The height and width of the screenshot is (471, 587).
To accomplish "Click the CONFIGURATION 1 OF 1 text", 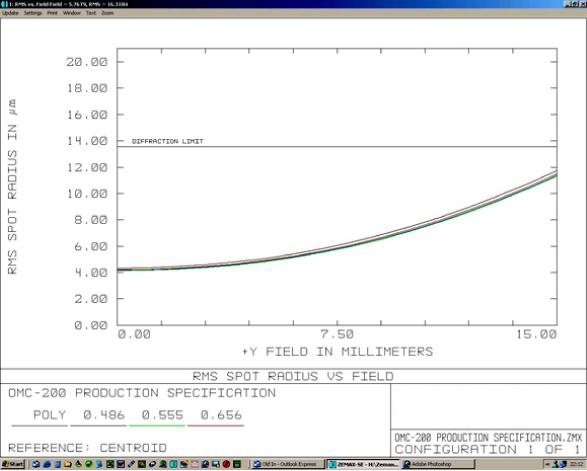I will [488, 449].
